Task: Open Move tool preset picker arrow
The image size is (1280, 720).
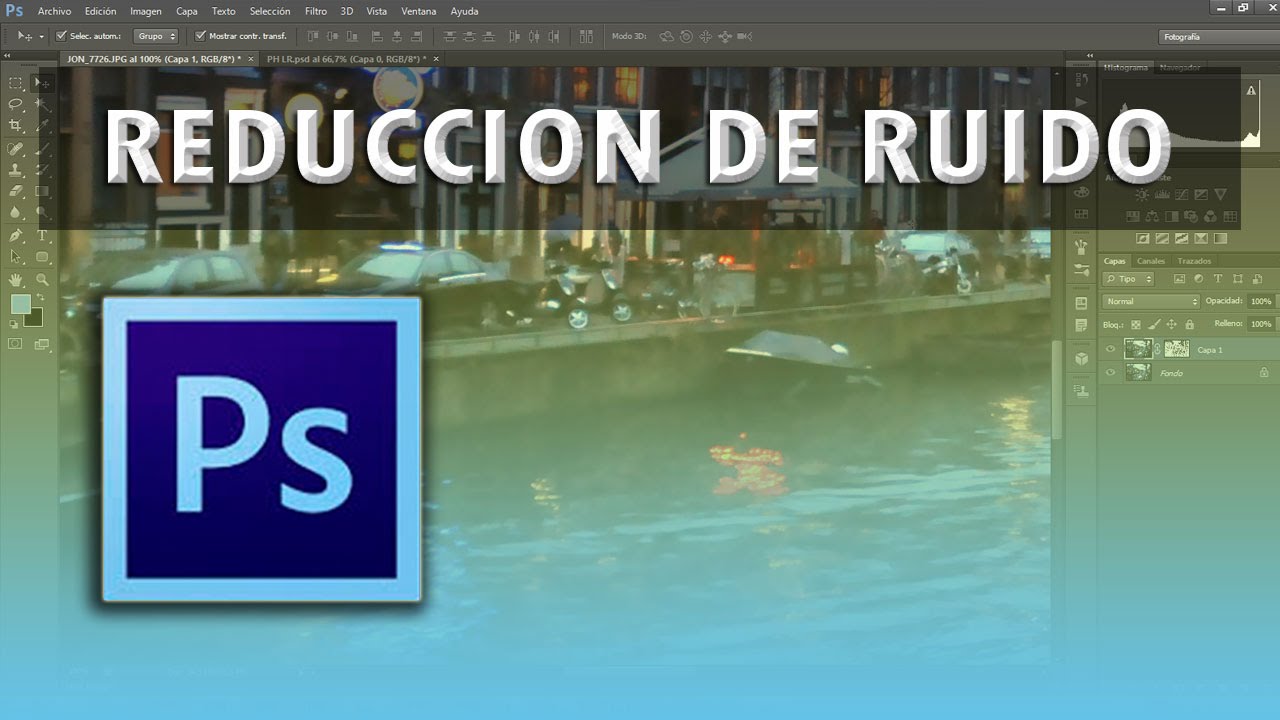Action: click(x=41, y=37)
